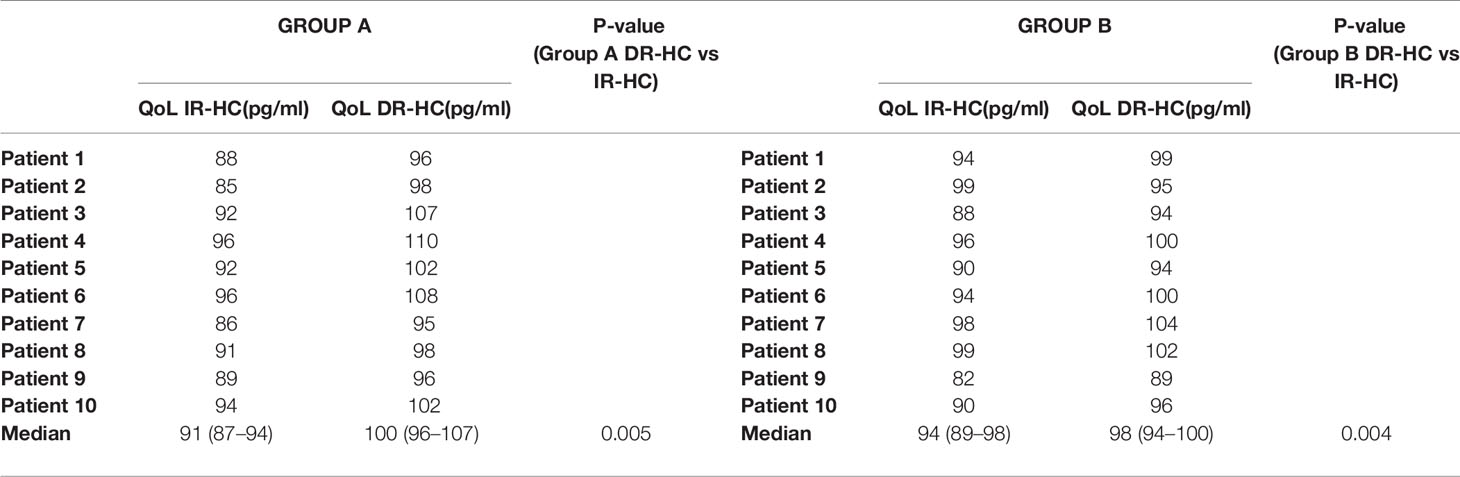The image size is (1460, 477).
Task: Click the Group A P-value header
Action: pyautogui.click(x=627, y=55)
